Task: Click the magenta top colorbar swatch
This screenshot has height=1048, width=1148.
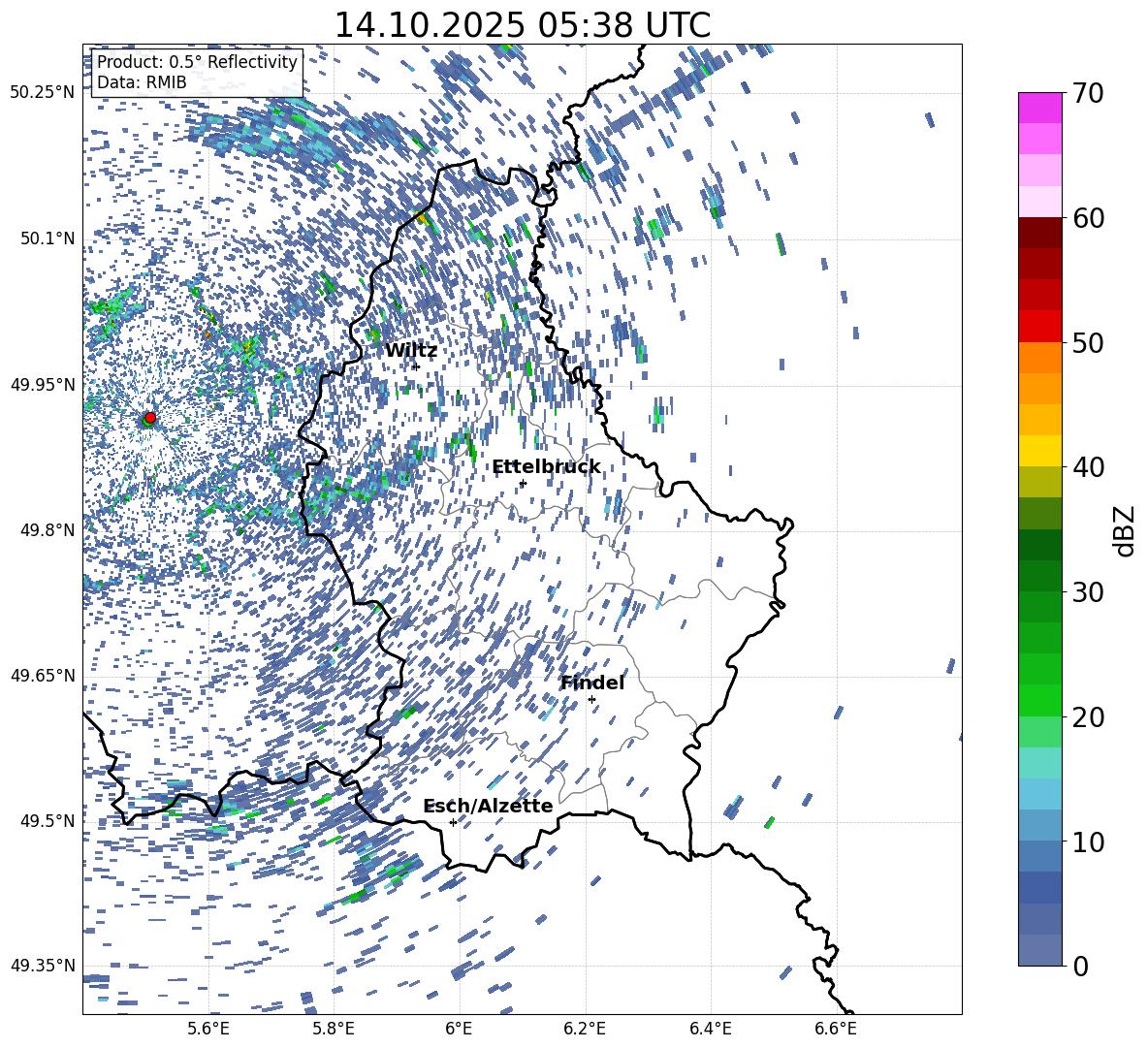Action: click(x=1040, y=109)
